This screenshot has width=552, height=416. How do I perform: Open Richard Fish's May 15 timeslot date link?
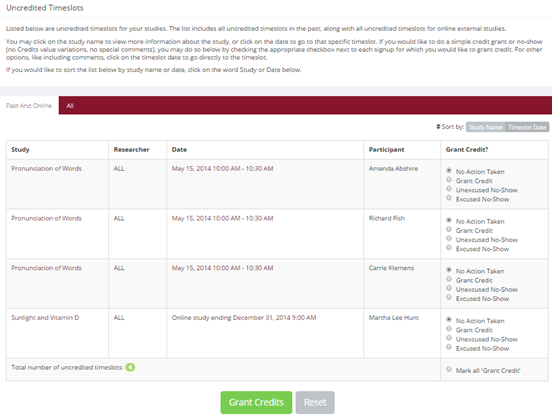(222, 218)
